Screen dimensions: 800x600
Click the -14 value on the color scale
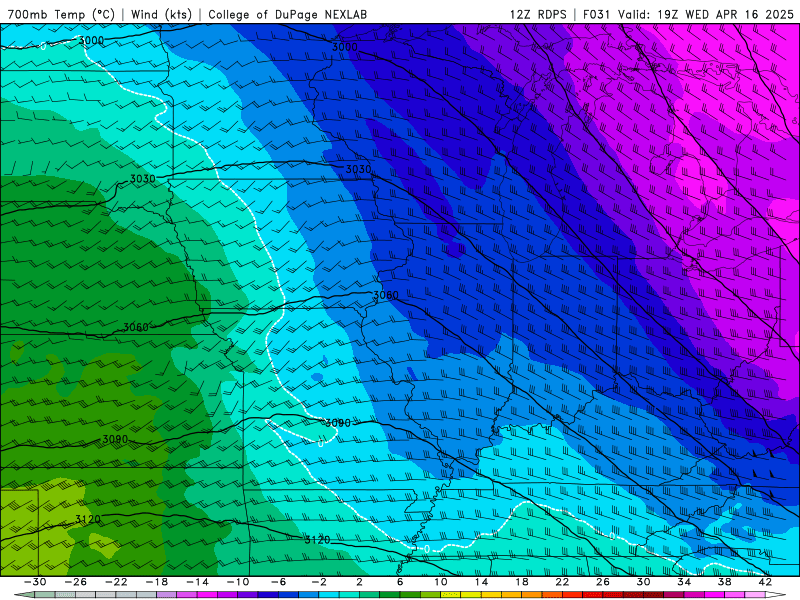tap(197, 582)
